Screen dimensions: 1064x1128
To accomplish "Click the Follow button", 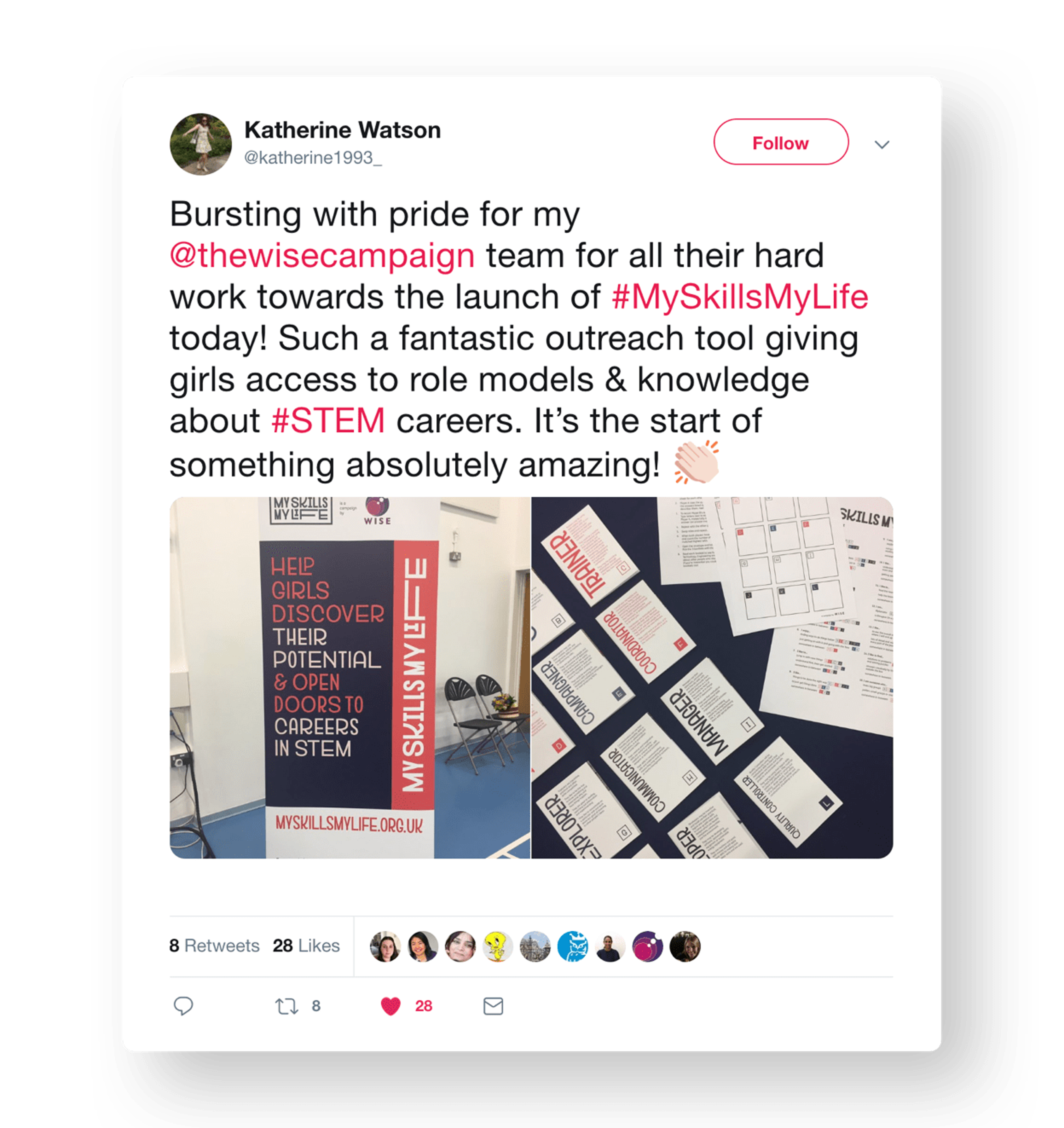I will [781, 142].
